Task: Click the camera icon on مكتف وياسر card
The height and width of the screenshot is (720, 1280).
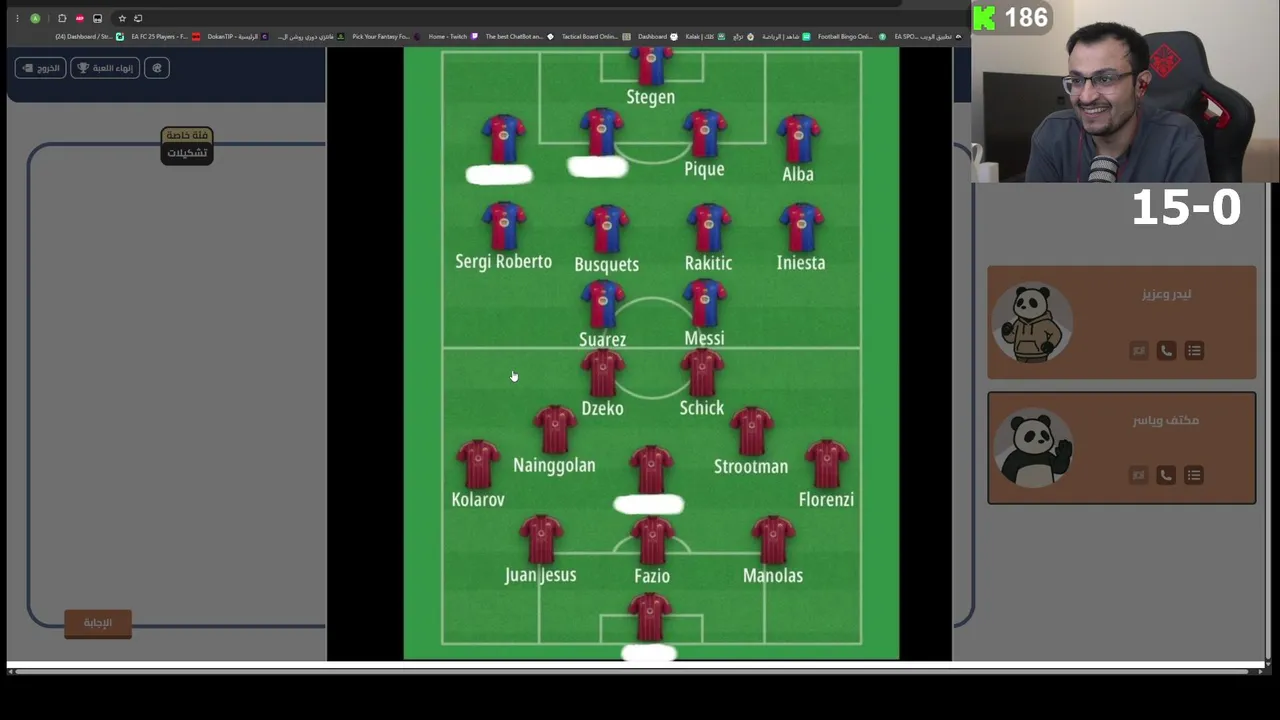Action: 1138,476
